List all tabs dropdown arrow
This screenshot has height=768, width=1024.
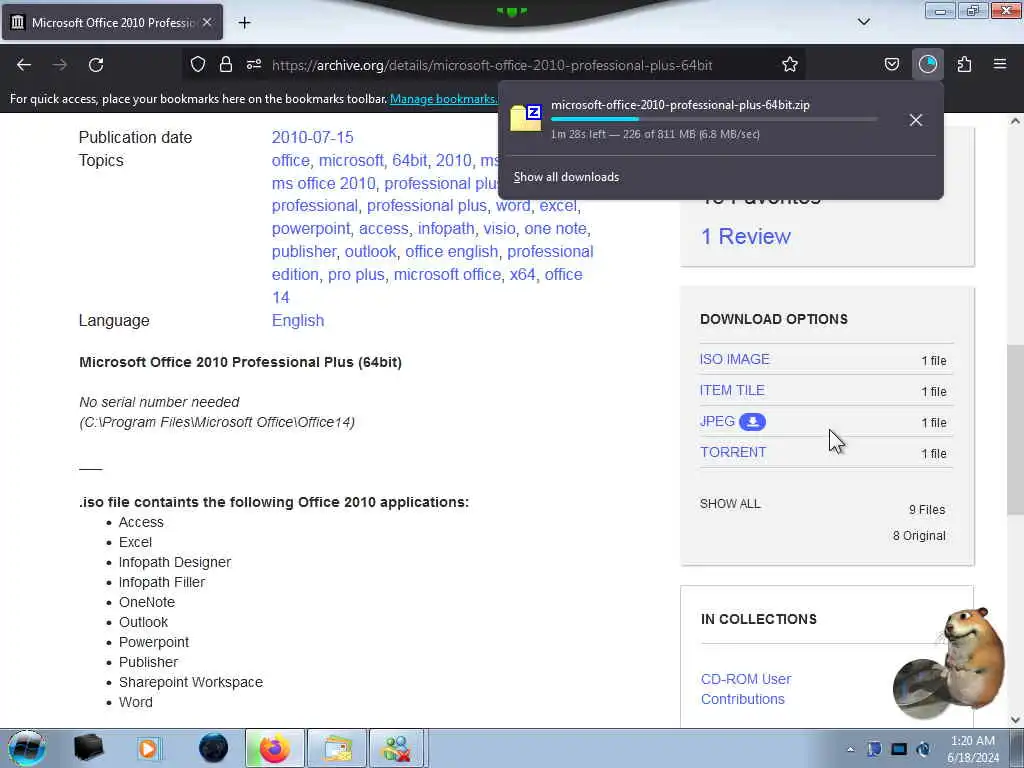[863, 22]
